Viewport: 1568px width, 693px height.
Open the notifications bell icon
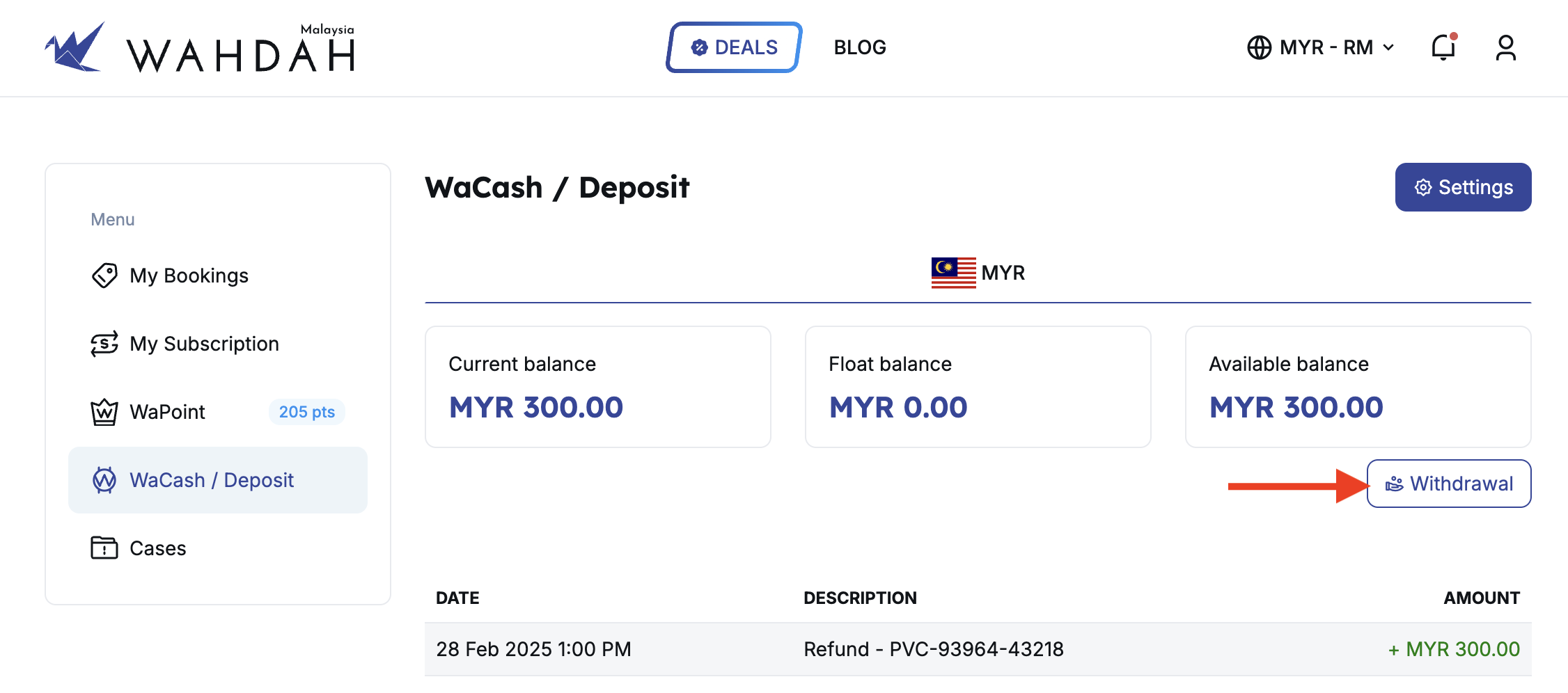click(x=1443, y=47)
